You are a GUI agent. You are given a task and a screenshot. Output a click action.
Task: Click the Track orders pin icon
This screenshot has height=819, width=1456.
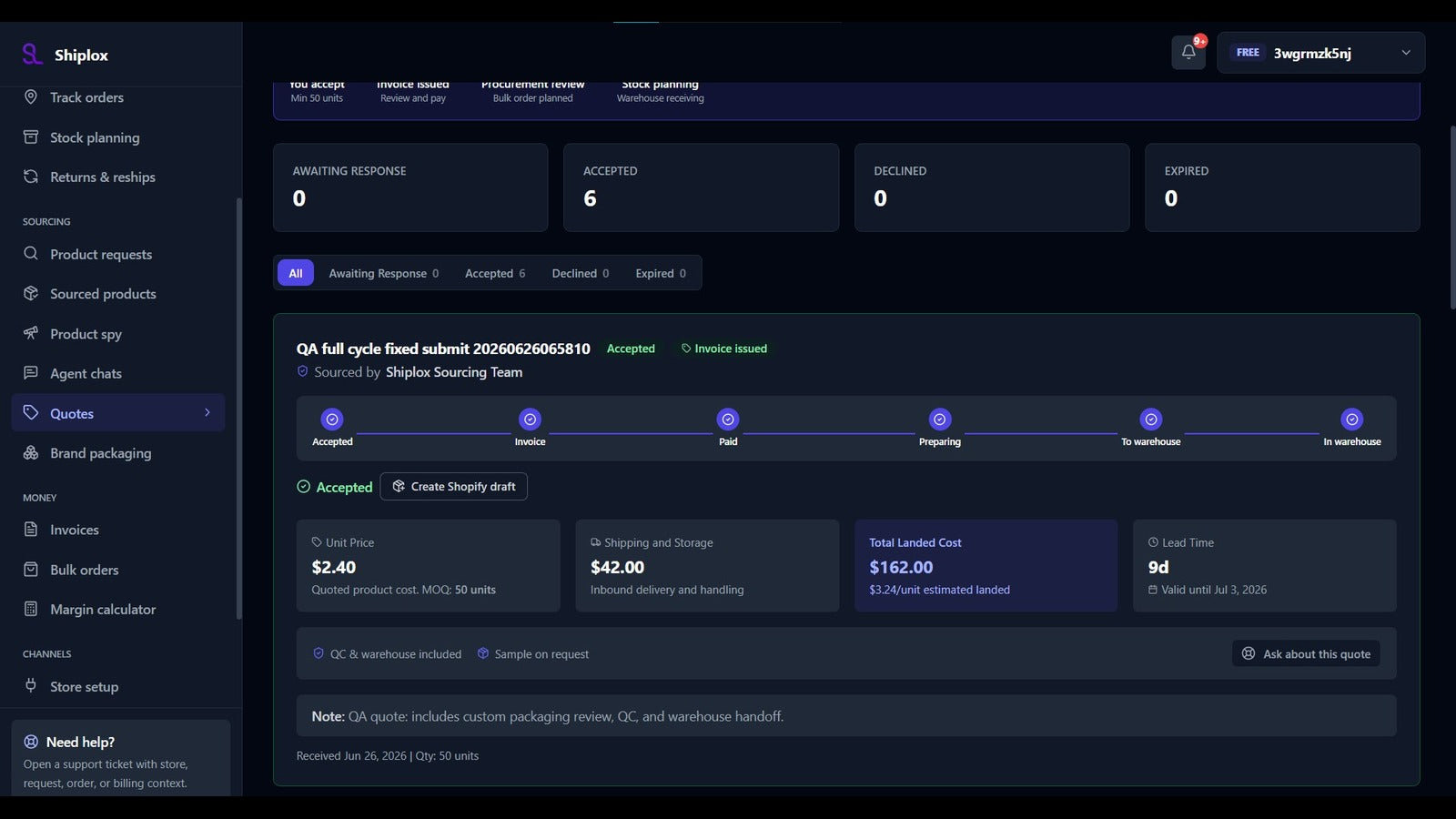31,96
